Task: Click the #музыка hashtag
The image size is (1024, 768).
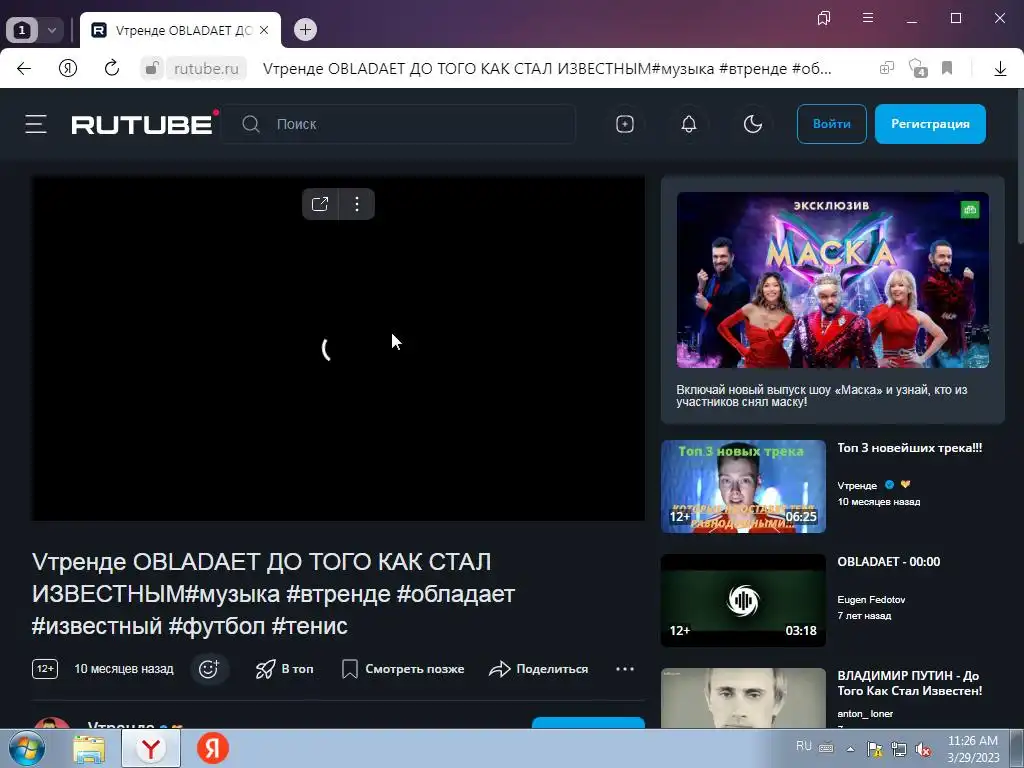Action: (x=232, y=594)
